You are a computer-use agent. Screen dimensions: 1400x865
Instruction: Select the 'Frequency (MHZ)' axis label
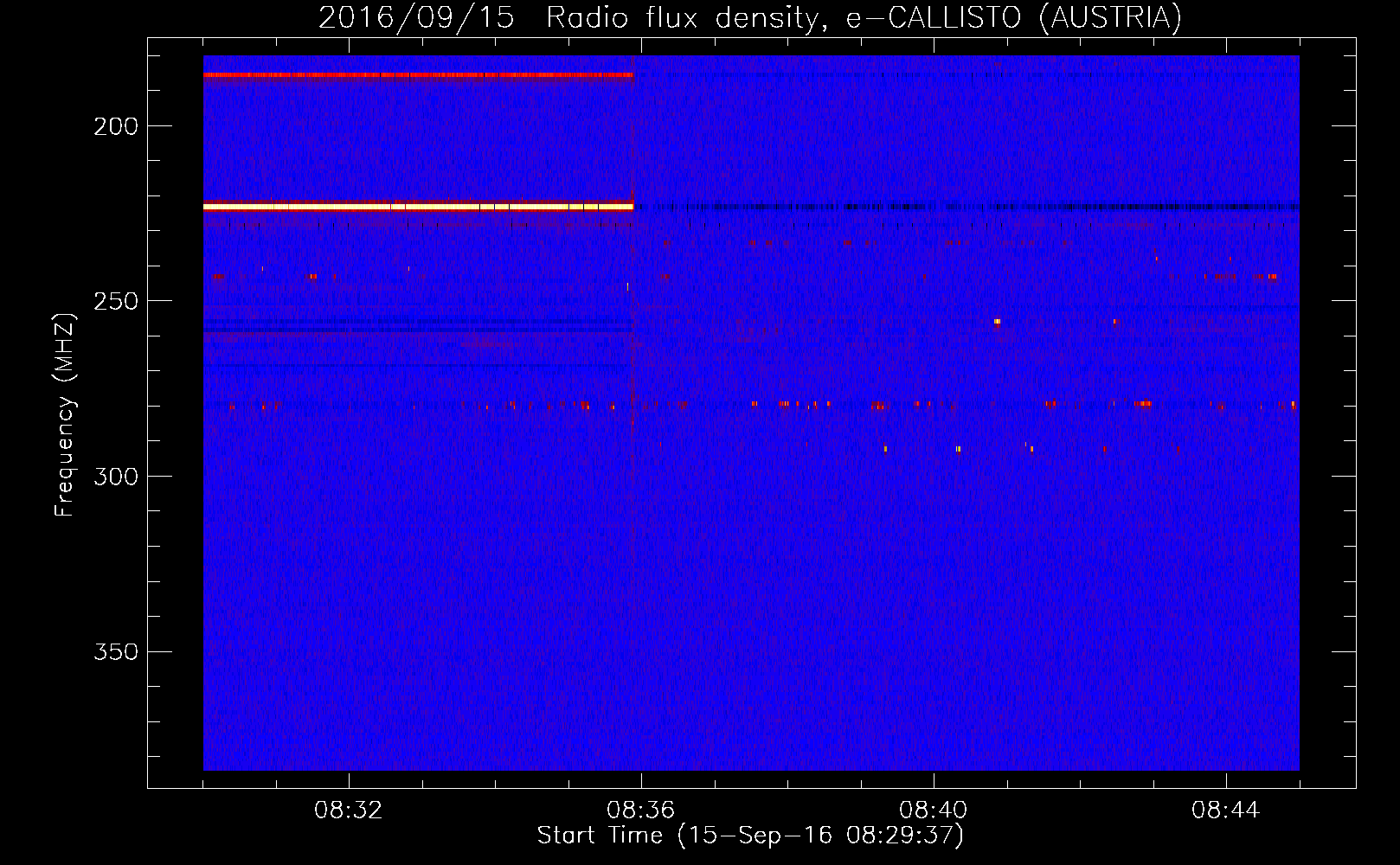coord(66,414)
